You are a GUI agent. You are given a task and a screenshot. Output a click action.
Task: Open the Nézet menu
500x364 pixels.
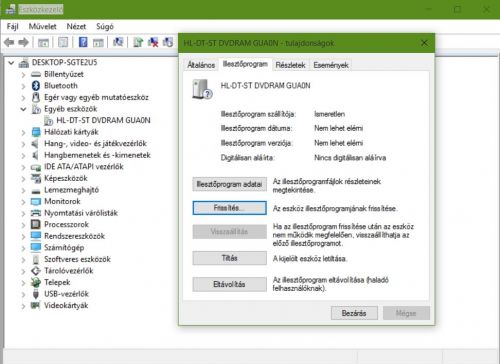[76, 26]
